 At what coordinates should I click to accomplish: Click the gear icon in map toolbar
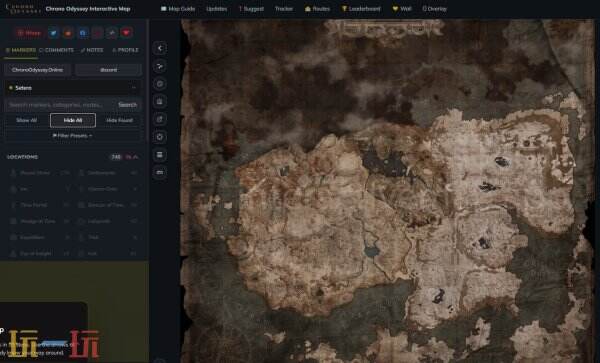[x=160, y=137]
